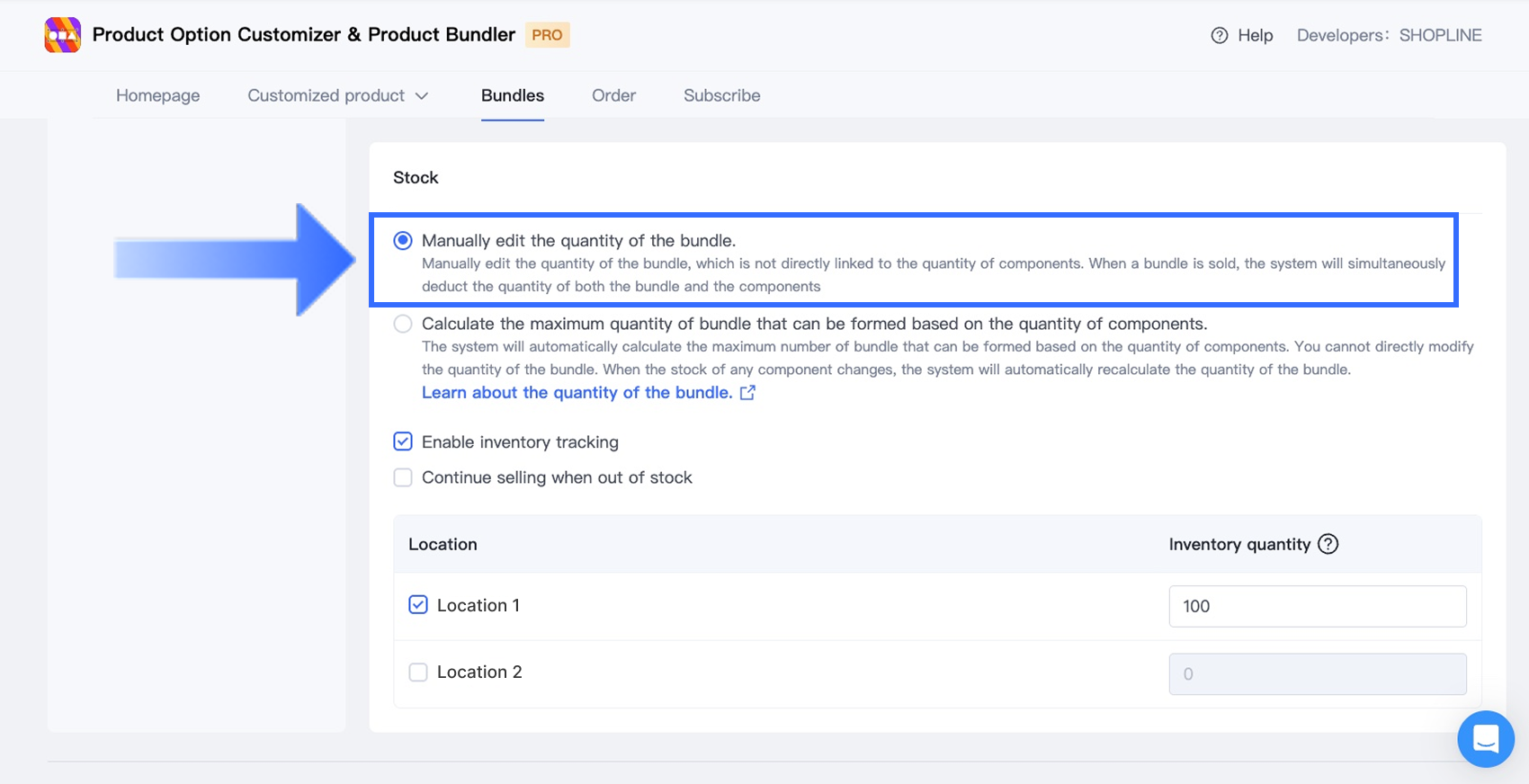Click the PRO badge
Screen dimensions: 1529x784
pyautogui.click(x=547, y=35)
